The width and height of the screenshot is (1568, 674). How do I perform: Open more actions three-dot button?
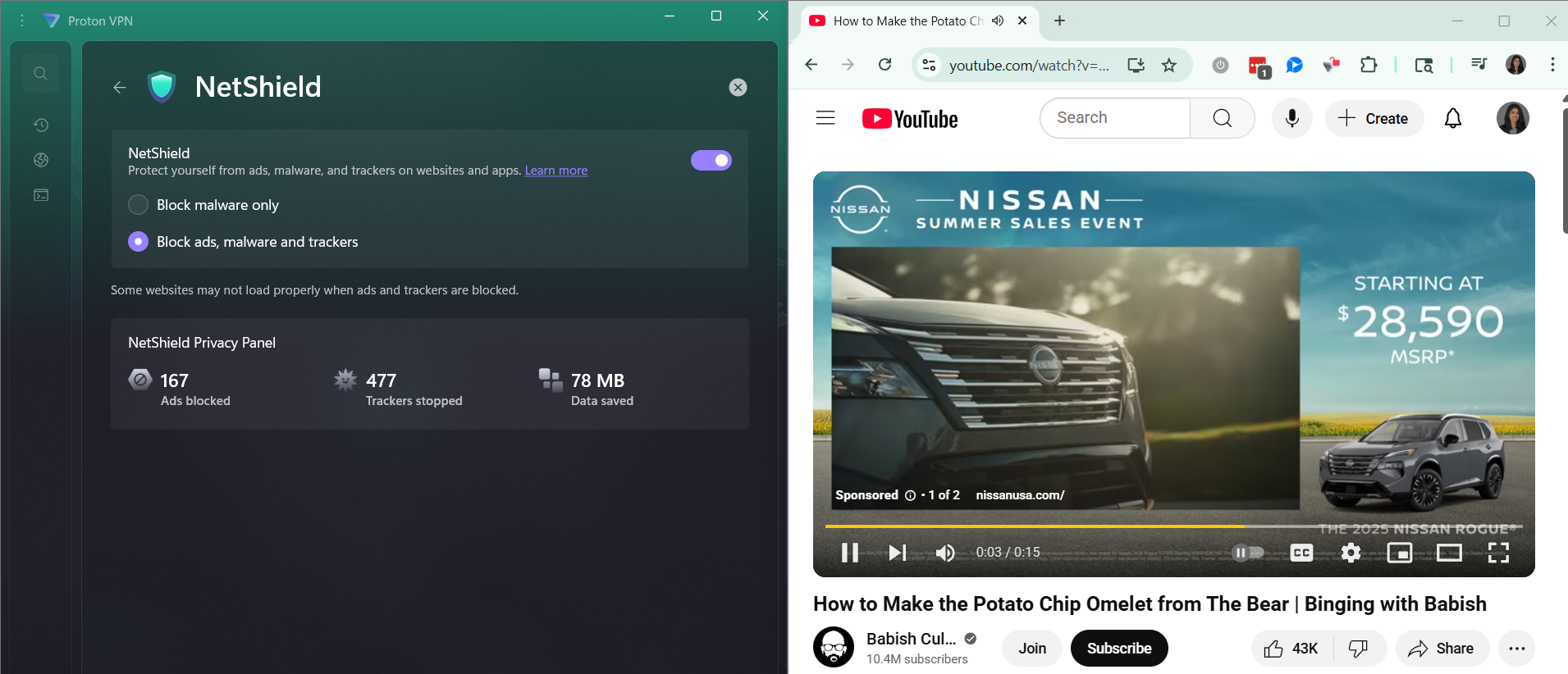[1517, 649]
